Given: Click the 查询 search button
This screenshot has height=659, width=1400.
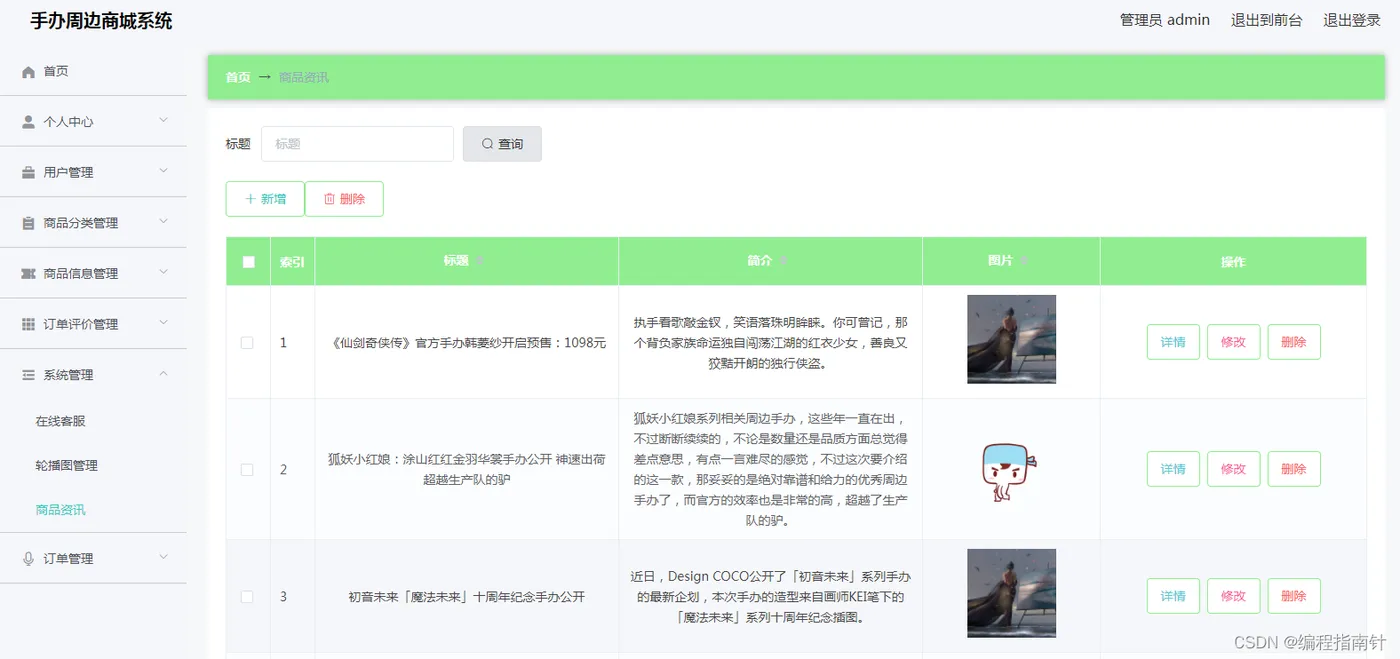Looking at the screenshot, I should click(502, 144).
